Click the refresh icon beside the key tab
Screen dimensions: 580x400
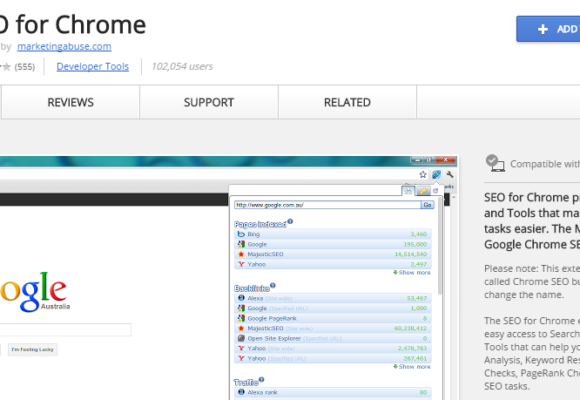pyautogui.click(x=436, y=191)
